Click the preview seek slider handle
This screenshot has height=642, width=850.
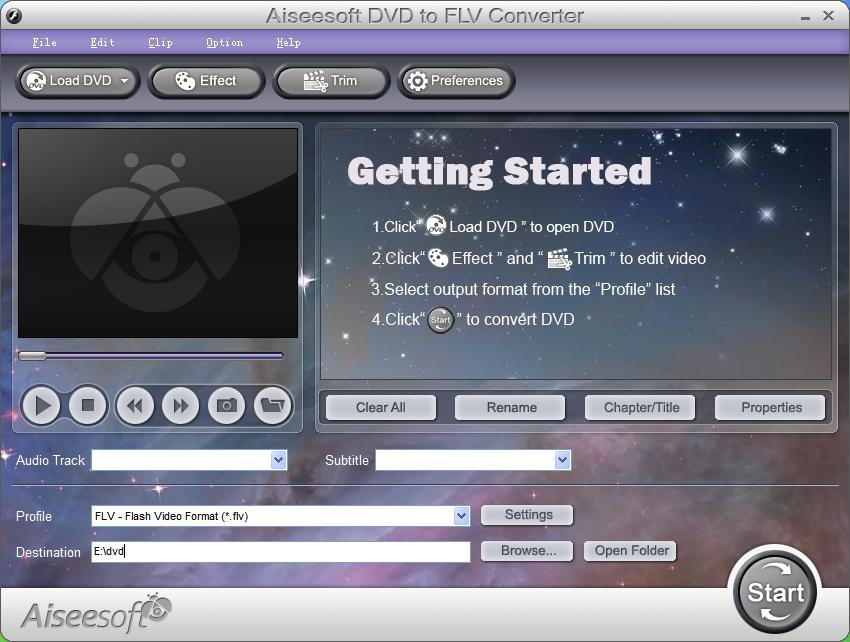pyautogui.click(x=32, y=356)
